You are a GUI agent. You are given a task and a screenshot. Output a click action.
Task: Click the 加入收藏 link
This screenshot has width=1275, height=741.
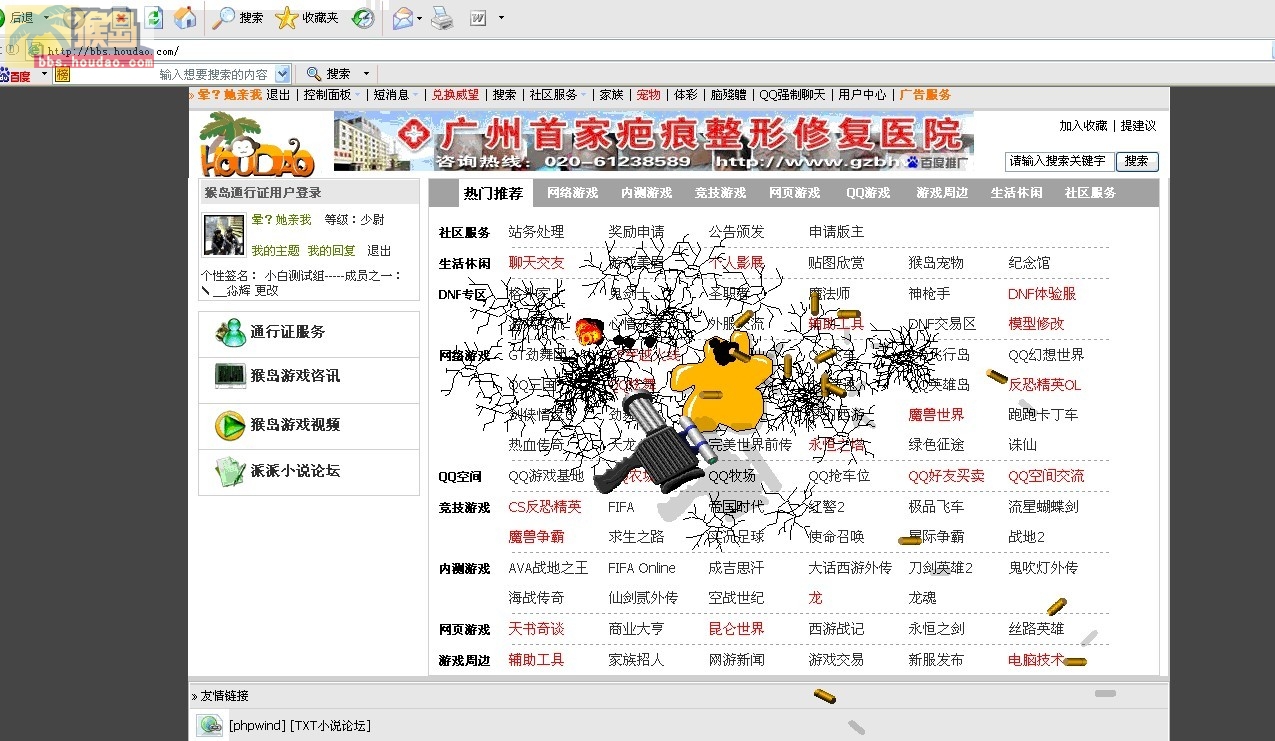pyautogui.click(x=1084, y=126)
